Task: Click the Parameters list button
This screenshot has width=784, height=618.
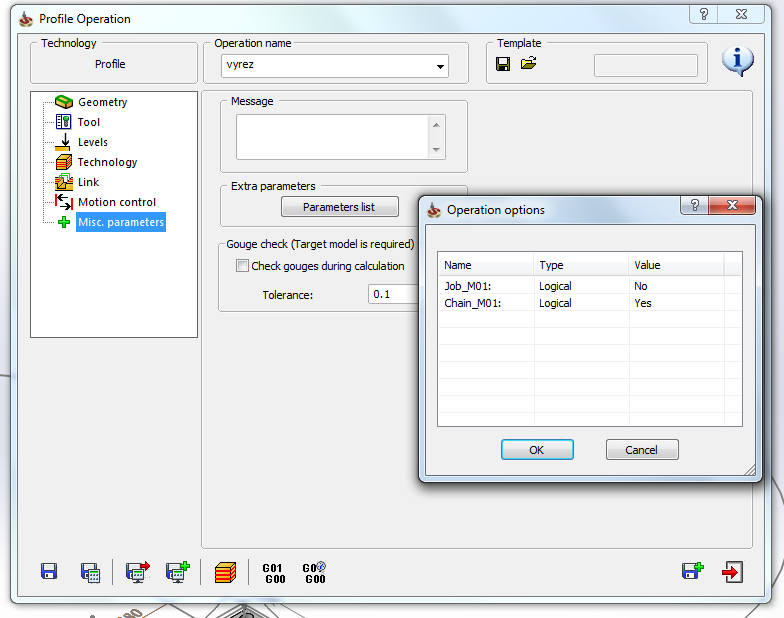Action: [x=340, y=206]
